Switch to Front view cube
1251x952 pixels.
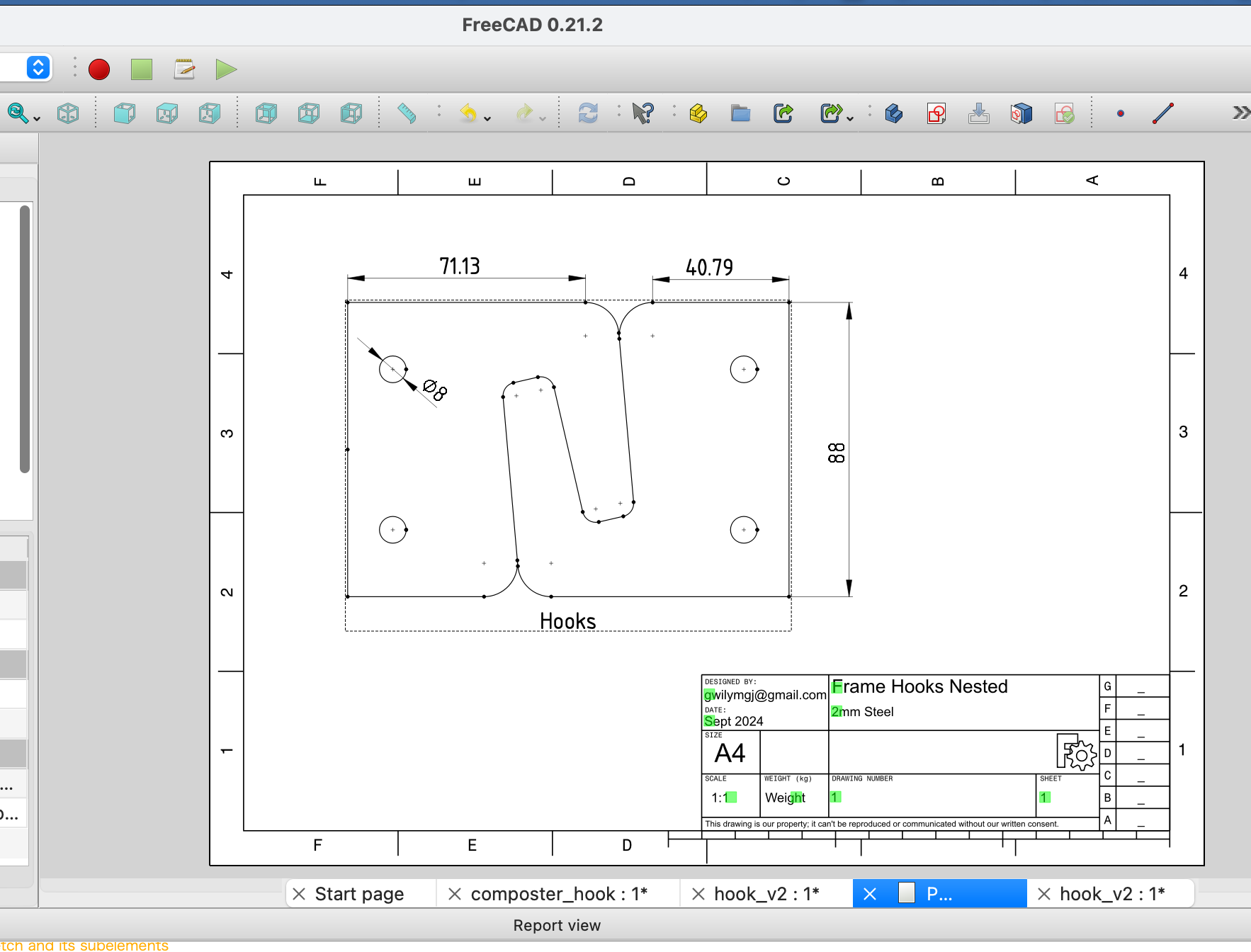125,113
